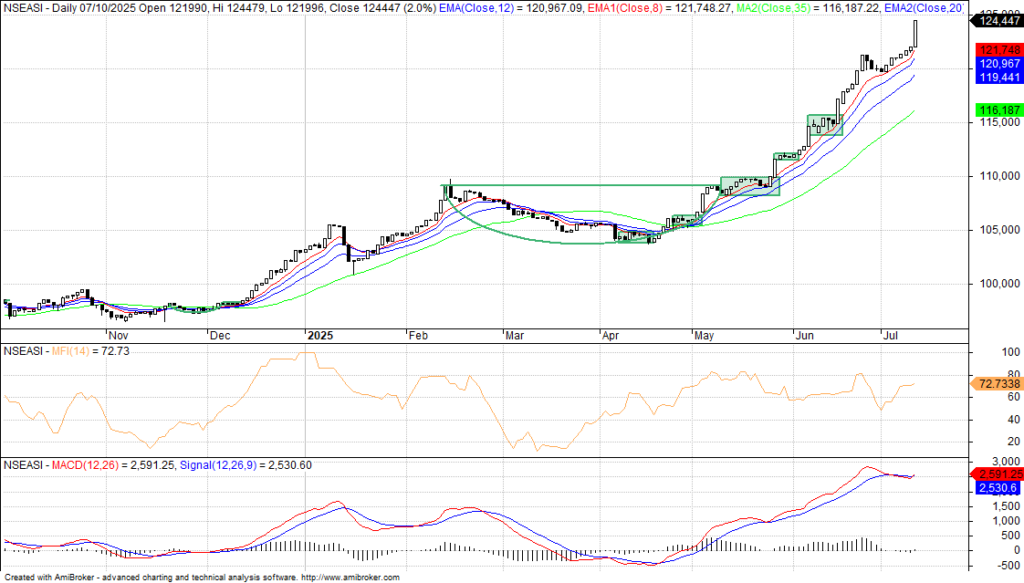
Task: Click the red 121,748 EMA price tag
Action: pyautogui.click(x=996, y=50)
